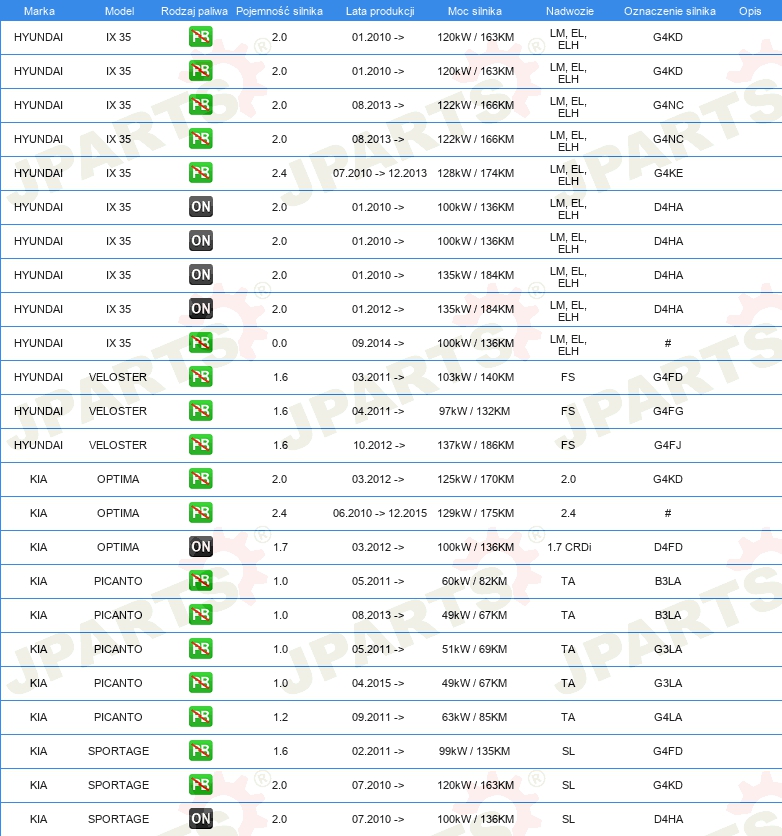Select the '02.2011 ->' production date cell
Image resolution: width=782 pixels, height=836 pixels.
point(378,751)
